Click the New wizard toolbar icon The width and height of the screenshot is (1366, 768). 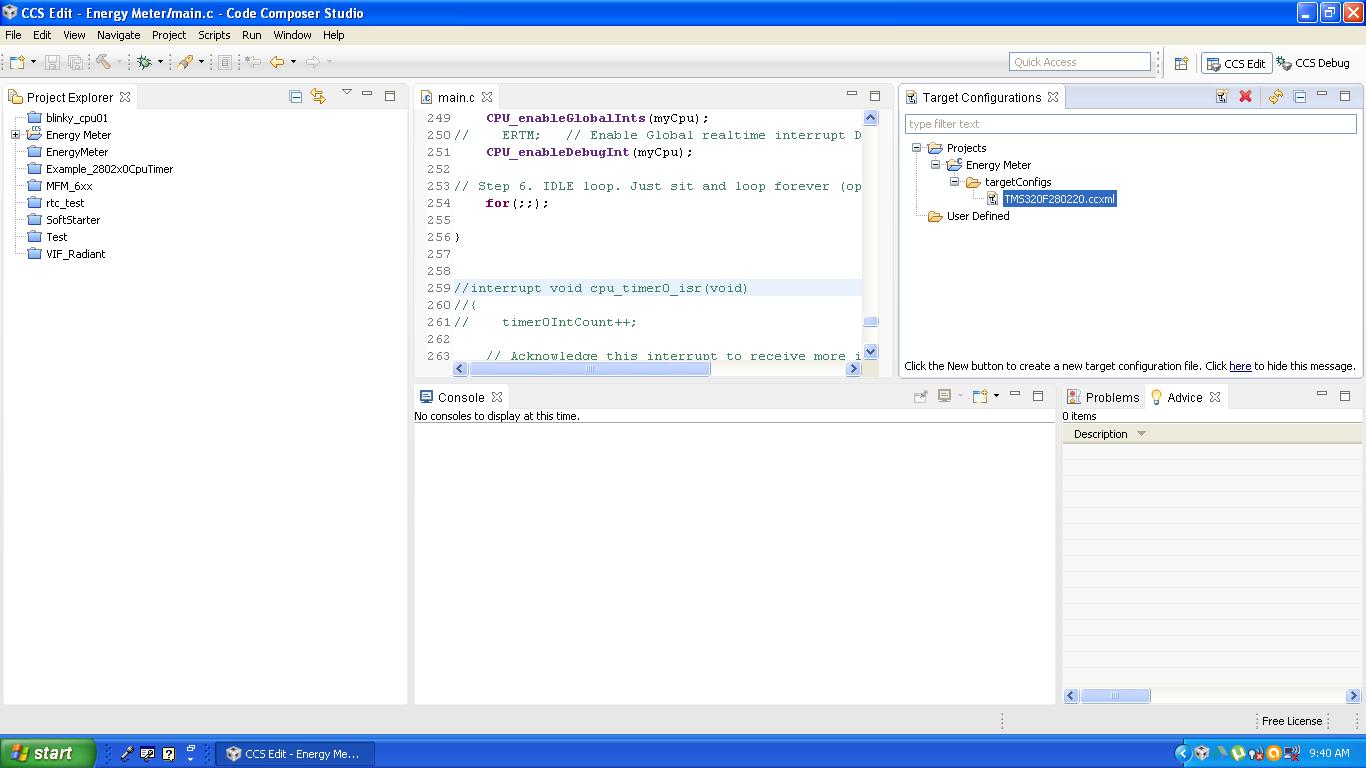pyautogui.click(x=17, y=62)
